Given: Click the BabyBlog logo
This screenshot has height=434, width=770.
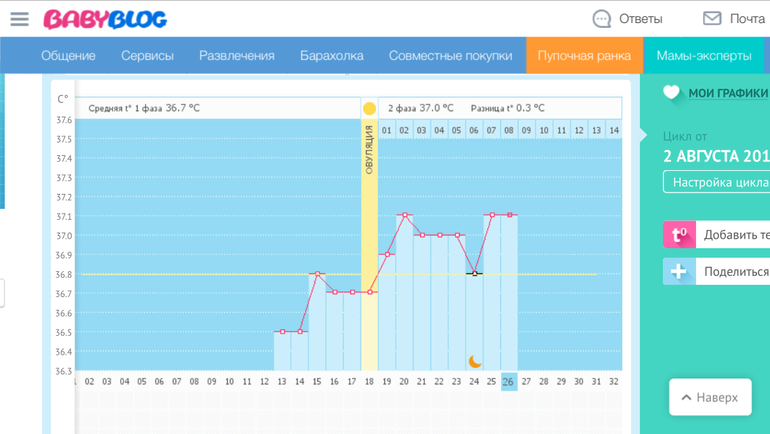Looking at the screenshot, I should coord(105,19).
